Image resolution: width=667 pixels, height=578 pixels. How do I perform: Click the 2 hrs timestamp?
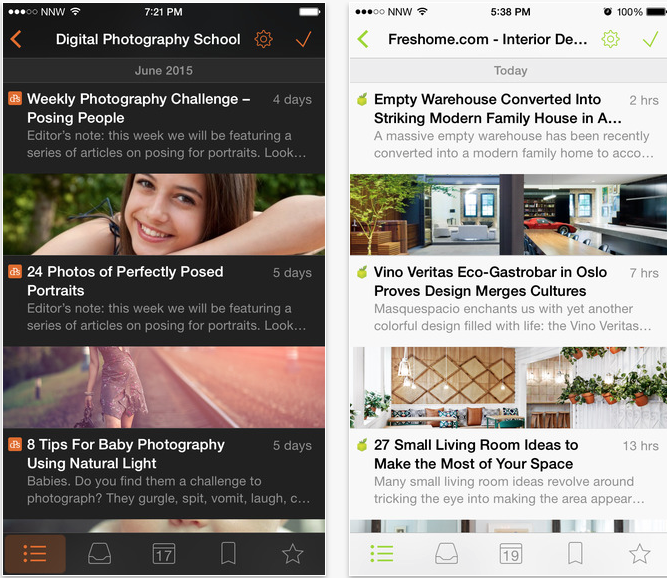644,100
